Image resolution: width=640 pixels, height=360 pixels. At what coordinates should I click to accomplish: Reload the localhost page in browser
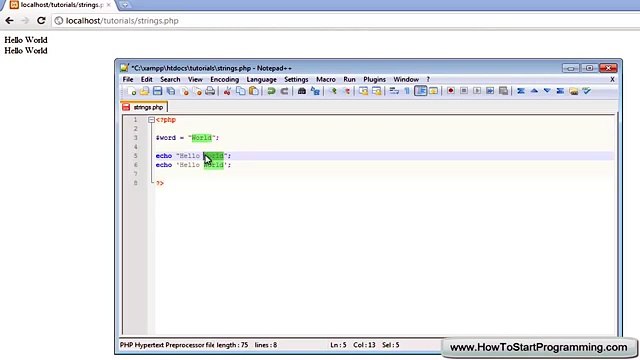click(41, 20)
